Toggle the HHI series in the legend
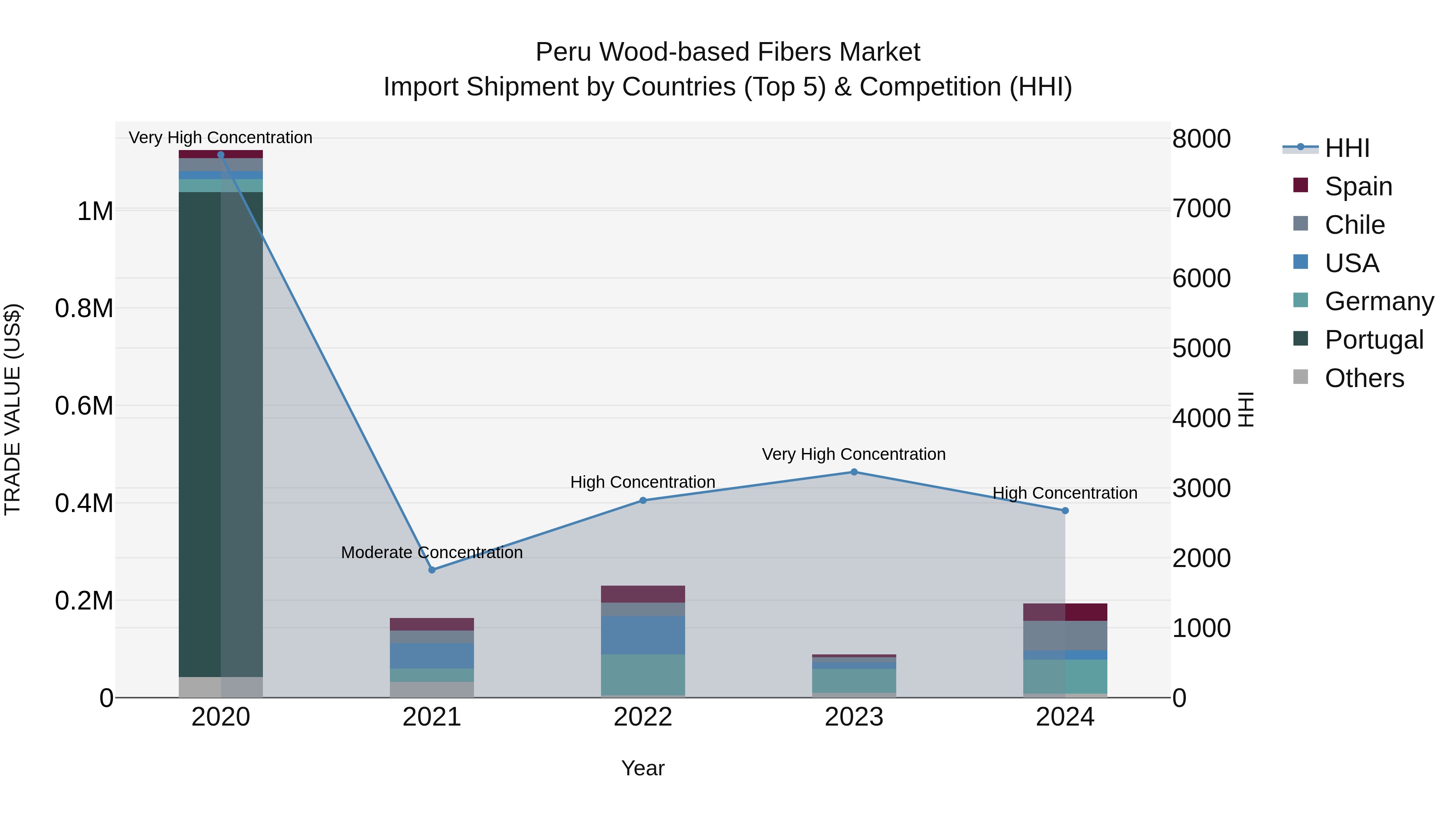This screenshot has width=1456, height=819. [x=1326, y=148]
